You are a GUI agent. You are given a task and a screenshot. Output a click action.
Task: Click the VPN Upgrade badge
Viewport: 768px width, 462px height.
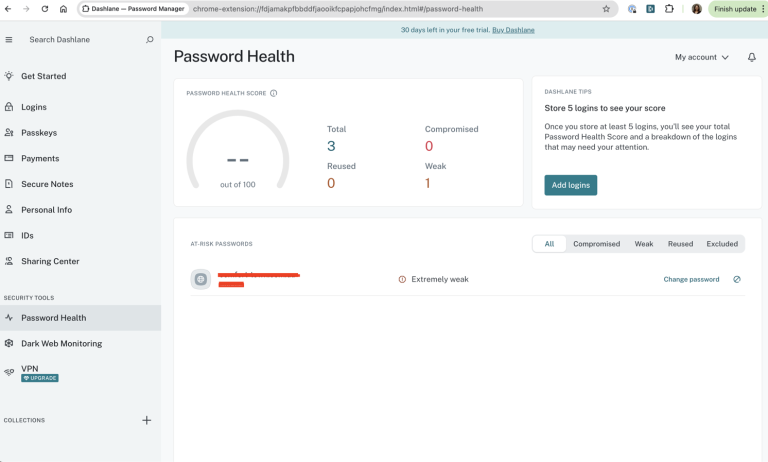[40, 378]
